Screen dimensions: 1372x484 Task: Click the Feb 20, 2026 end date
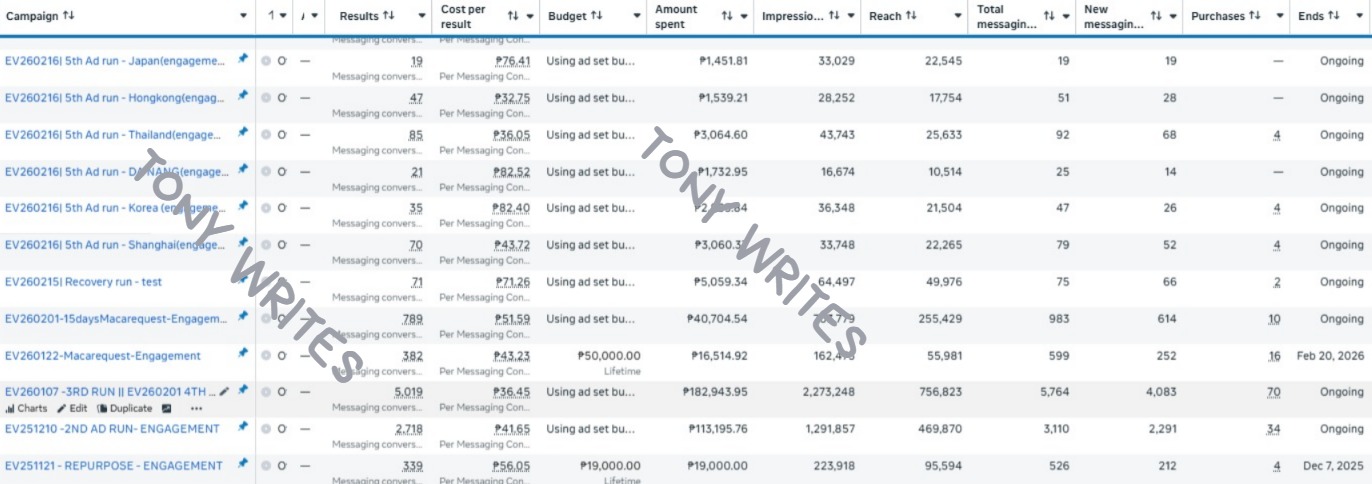pyautogui.click(x=1330, y=355)
